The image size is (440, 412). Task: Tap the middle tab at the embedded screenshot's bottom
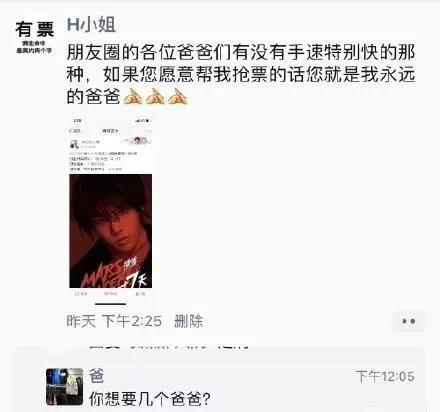110,294
